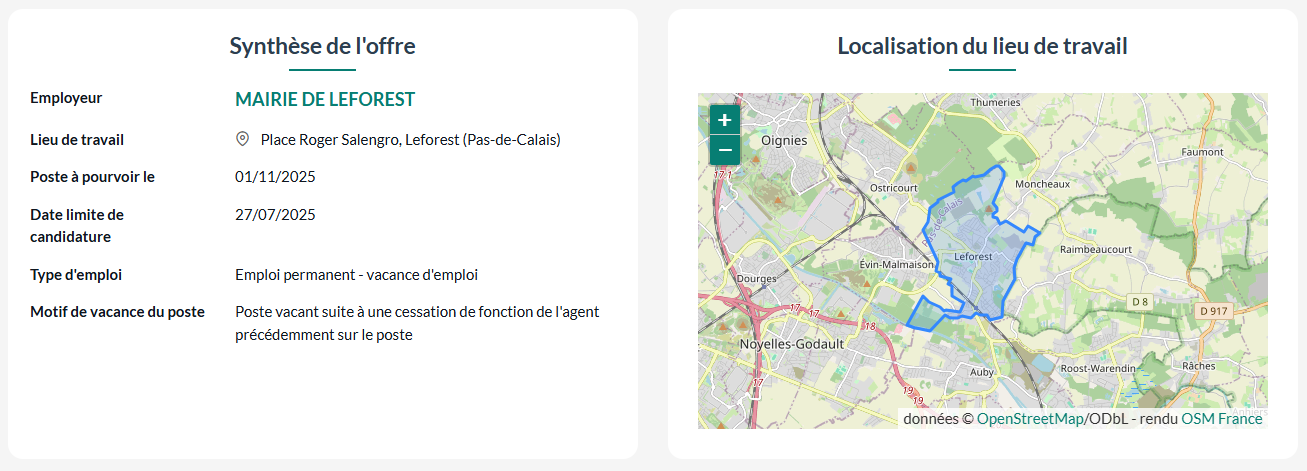
Task: Click the Localisation du lieu de travail heading
Action: 982,46
